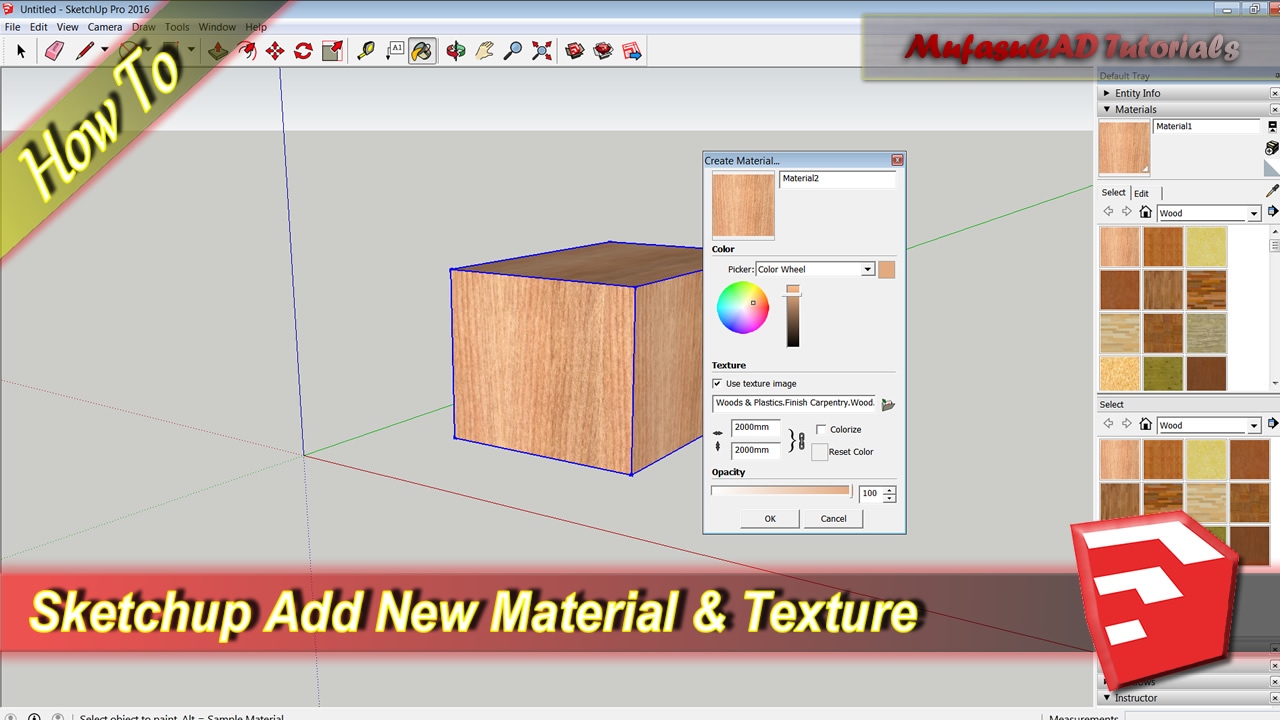
Task: Open the 3D Warehouse toolbar icon
Action: click(575, 51)
